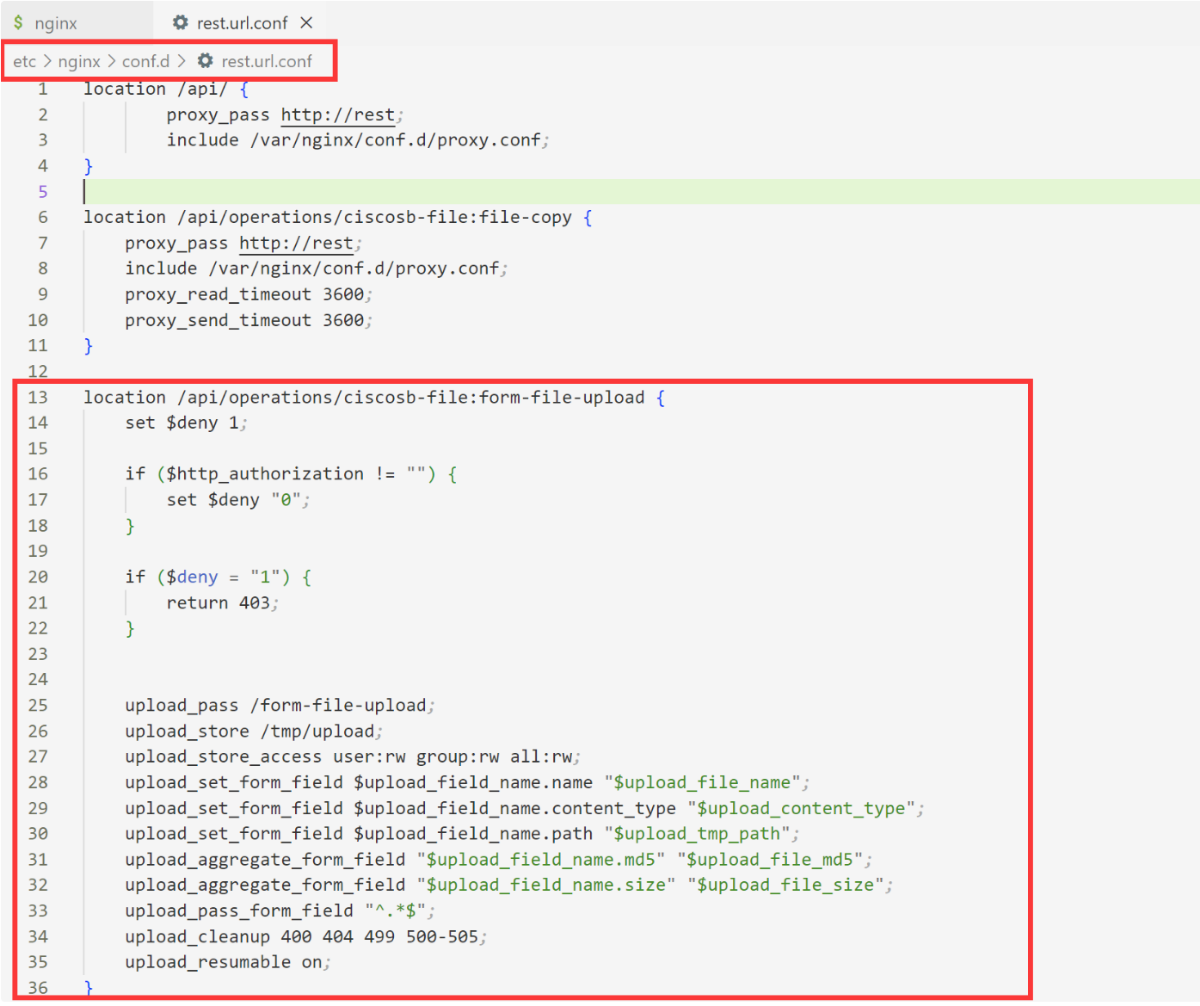Close the rest.url.conf tab
Viewport: 1200px width, 1006px height.
pyautogui.click(x=306, y=22)
